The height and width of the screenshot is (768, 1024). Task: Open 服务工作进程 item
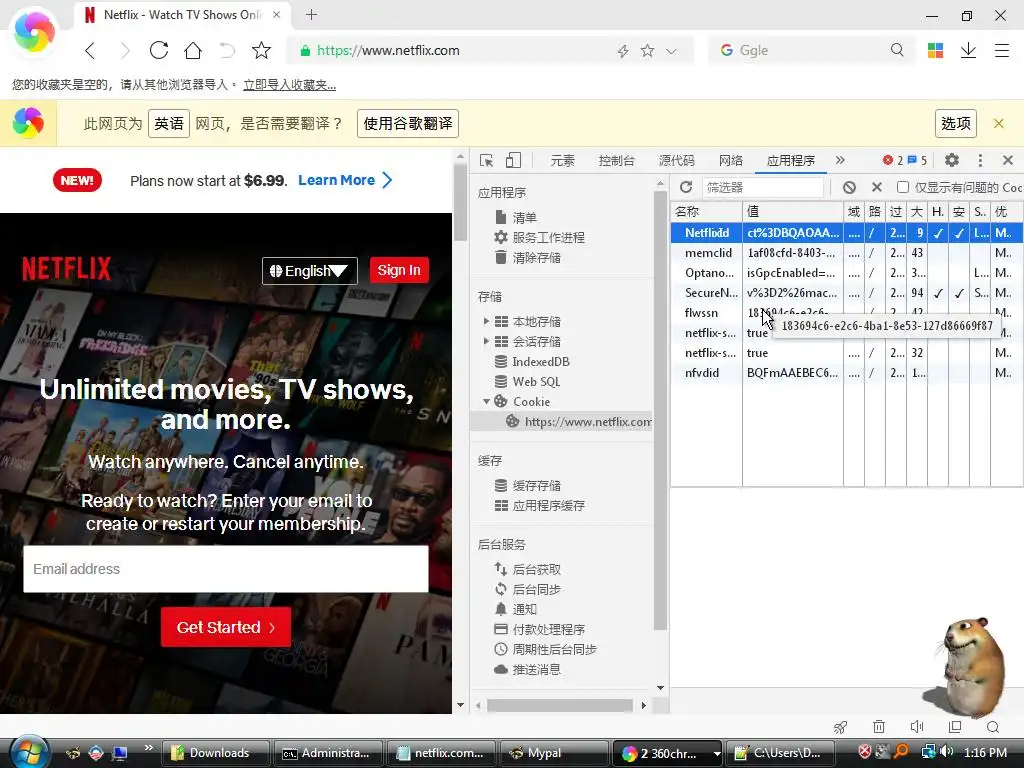(549, 237)
